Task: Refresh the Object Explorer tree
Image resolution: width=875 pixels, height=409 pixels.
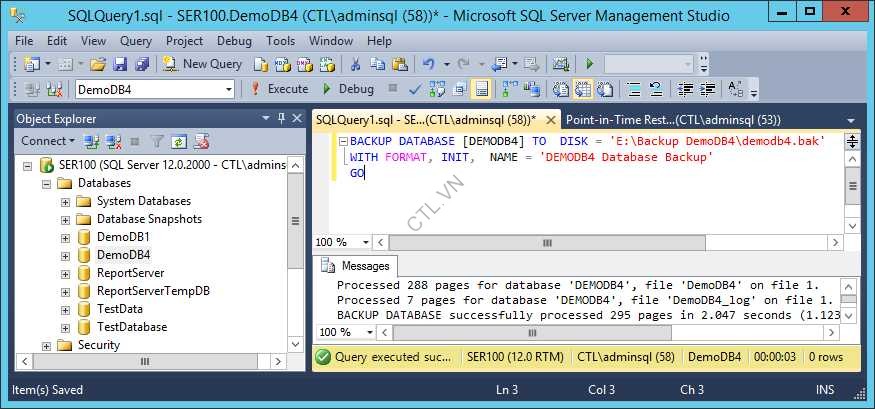Action: pyautogui.click(x=179, y=141)
